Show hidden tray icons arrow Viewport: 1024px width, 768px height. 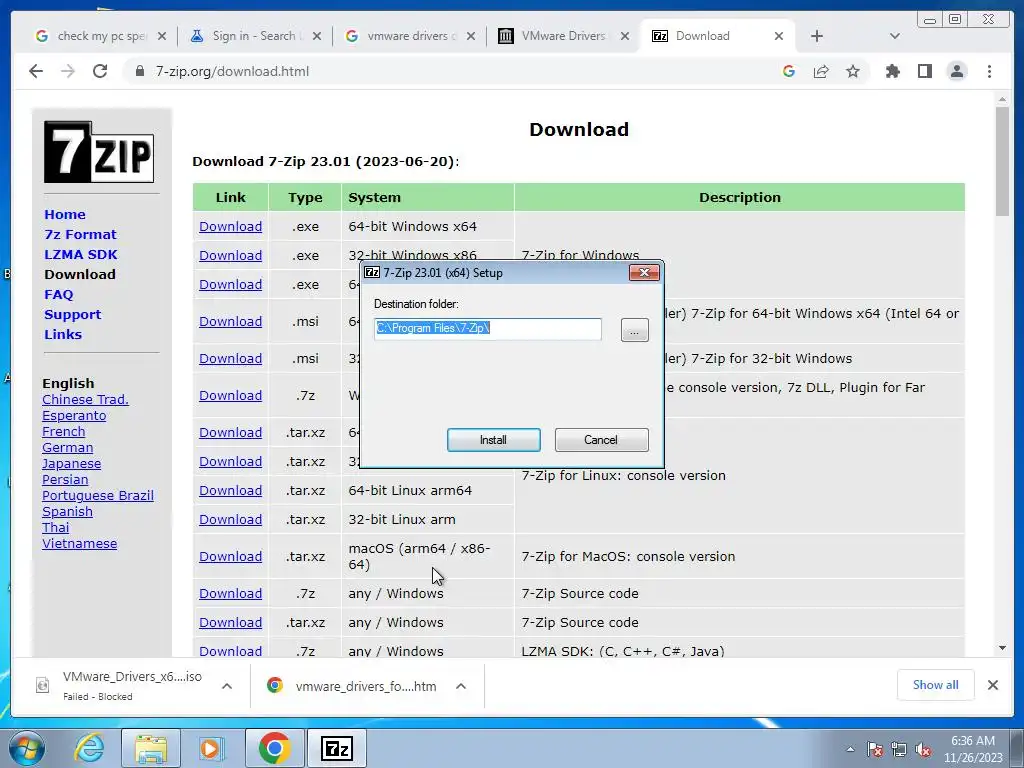tap(850, 749)
